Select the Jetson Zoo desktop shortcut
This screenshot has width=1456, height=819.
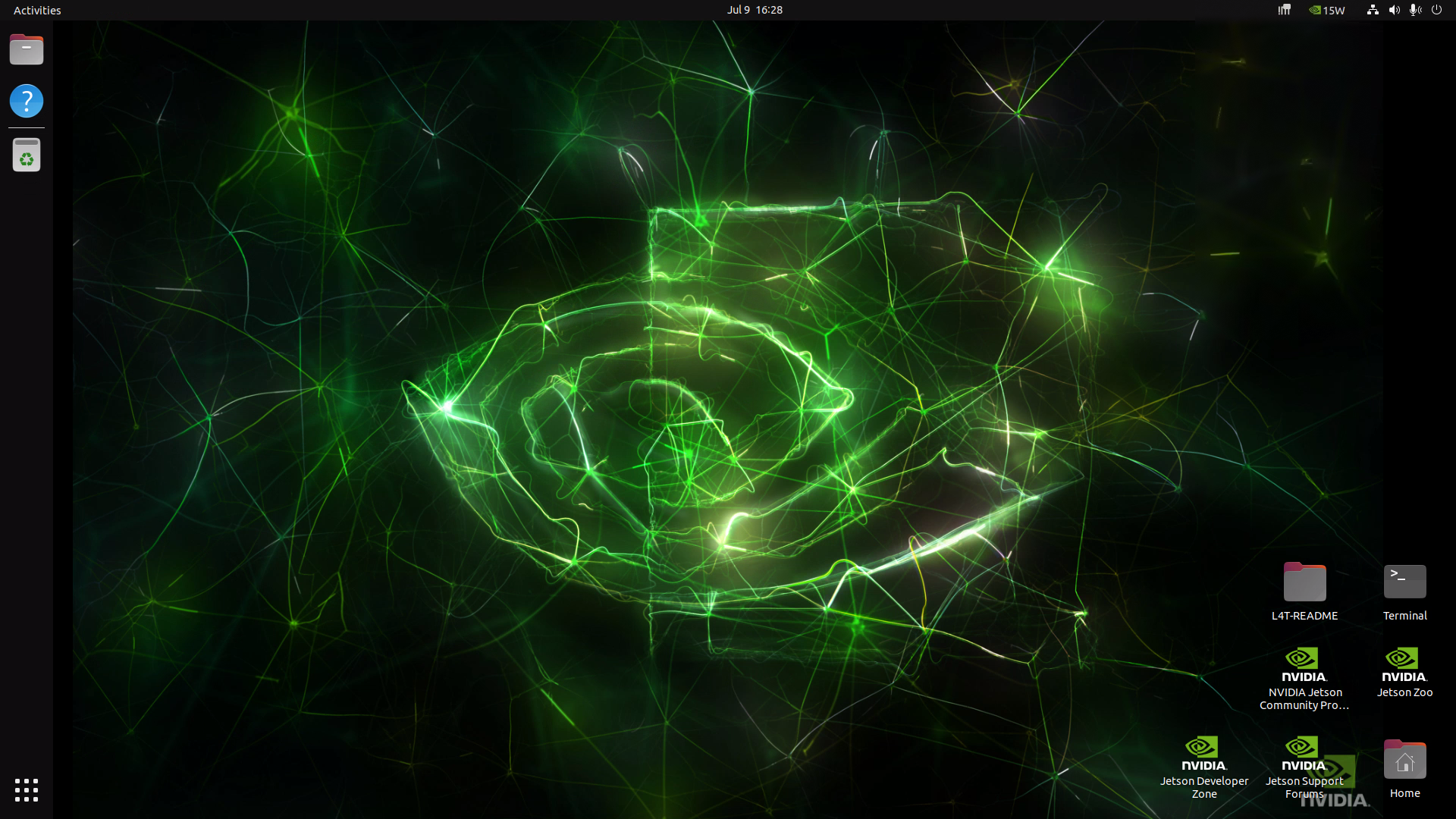point(1404,673)
